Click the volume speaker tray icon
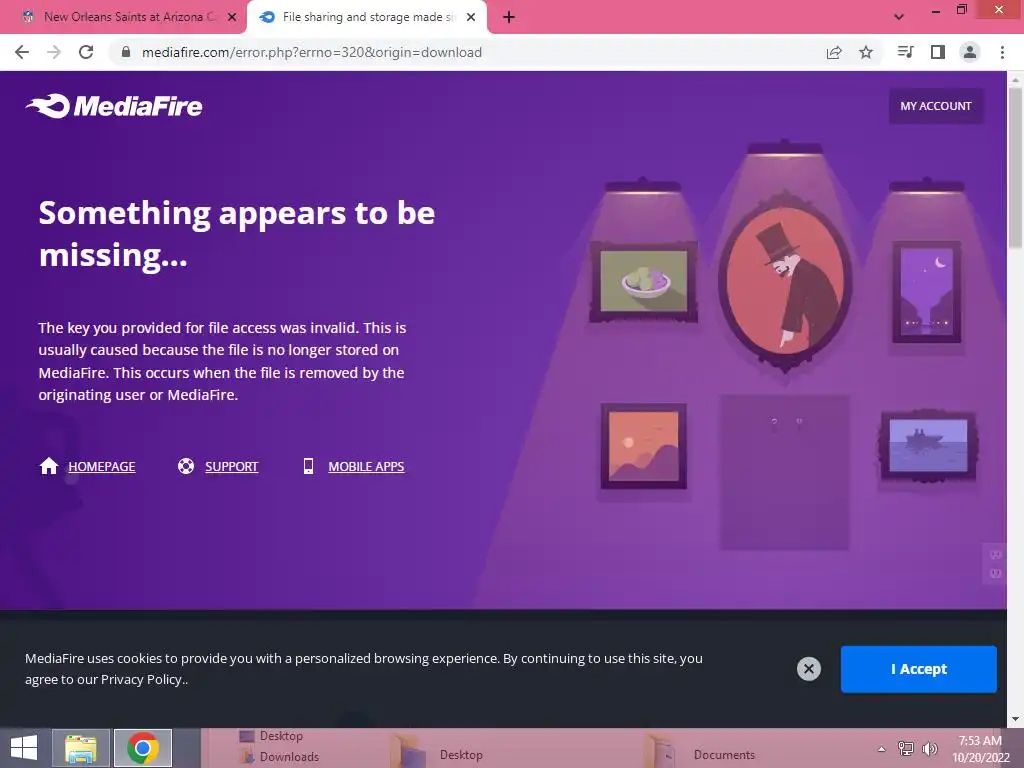The height and width of the screenshot is (768, 1024). [x=930, y=749]
